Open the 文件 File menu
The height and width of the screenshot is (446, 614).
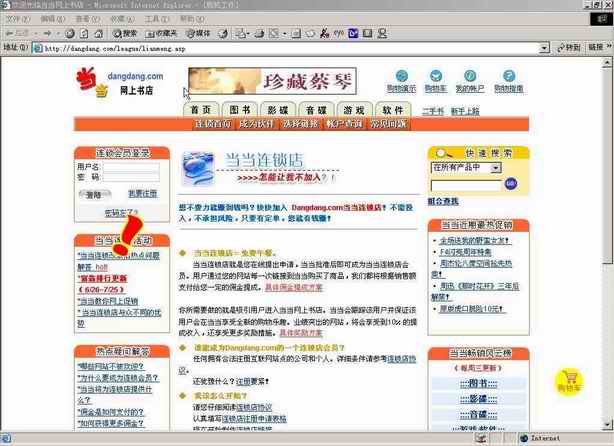[18, 19]
